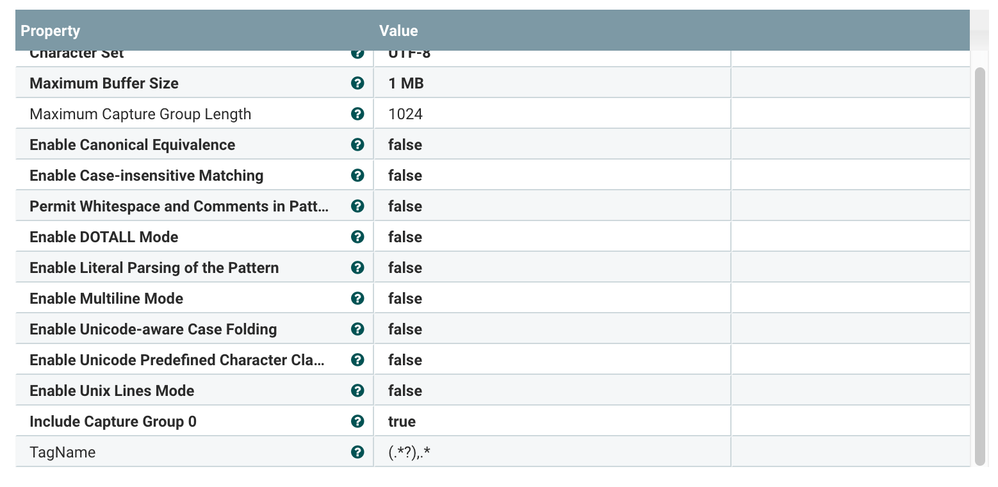
Task: Change Enable Multiline Mode false value
Action: pyautogui.click(x=405, y=298)
